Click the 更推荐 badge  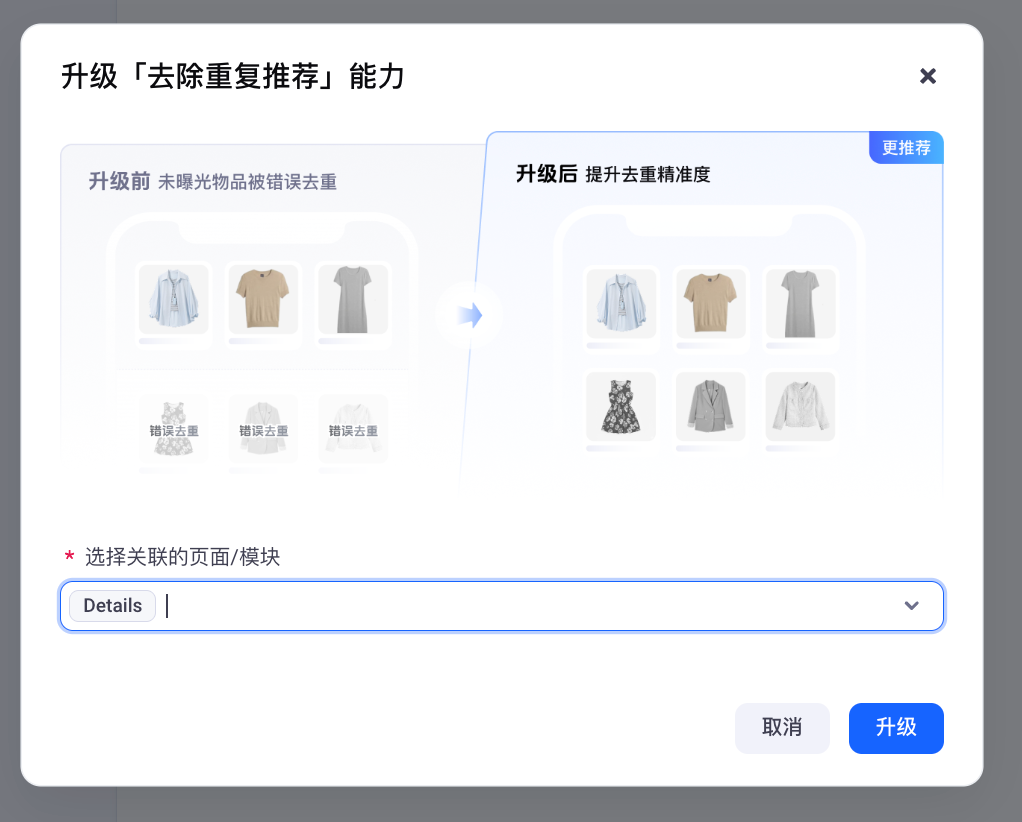pos(906,148)
